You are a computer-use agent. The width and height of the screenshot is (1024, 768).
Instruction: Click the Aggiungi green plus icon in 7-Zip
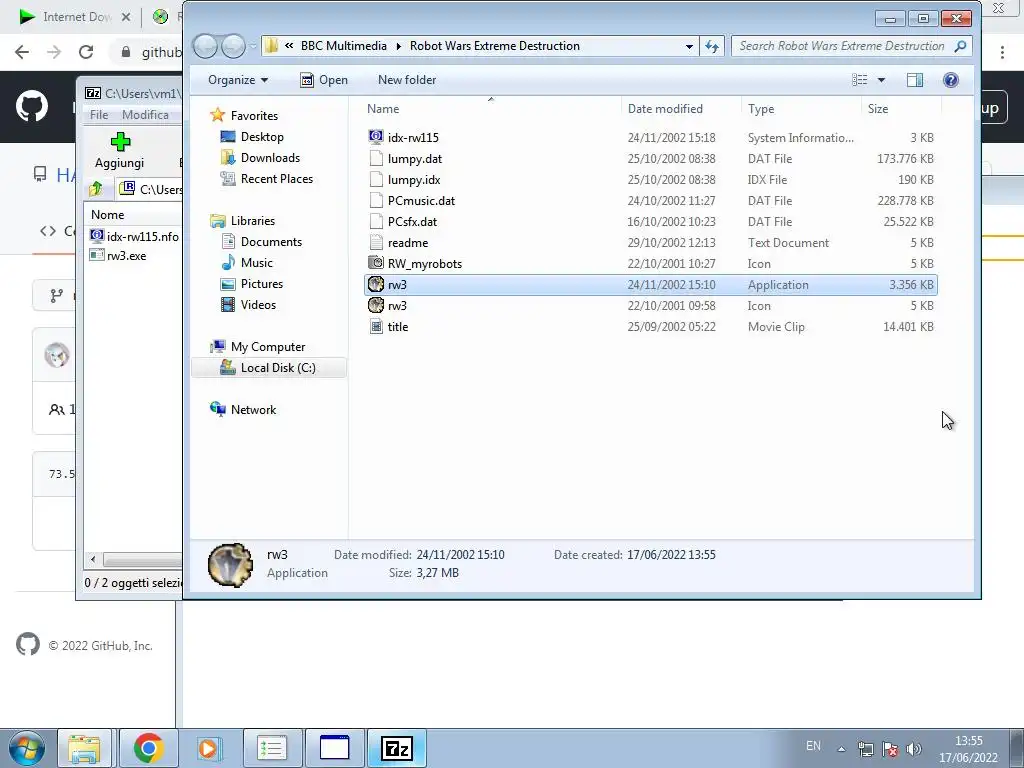coord(120,142)
